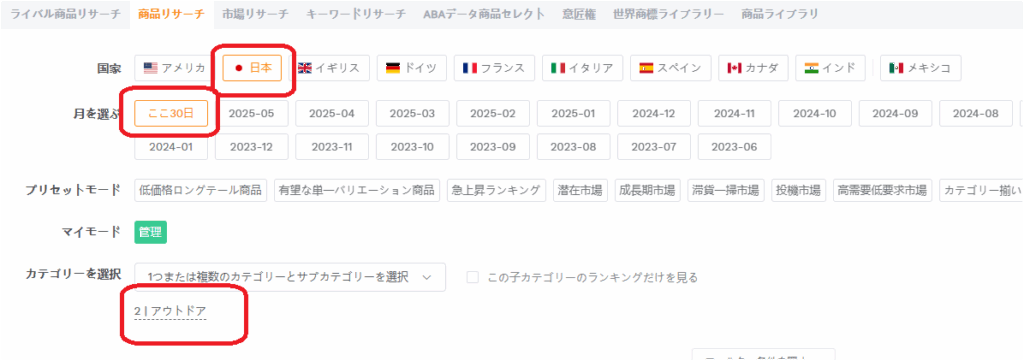Select the 商品リサーチ tab

tap(171, 14)
